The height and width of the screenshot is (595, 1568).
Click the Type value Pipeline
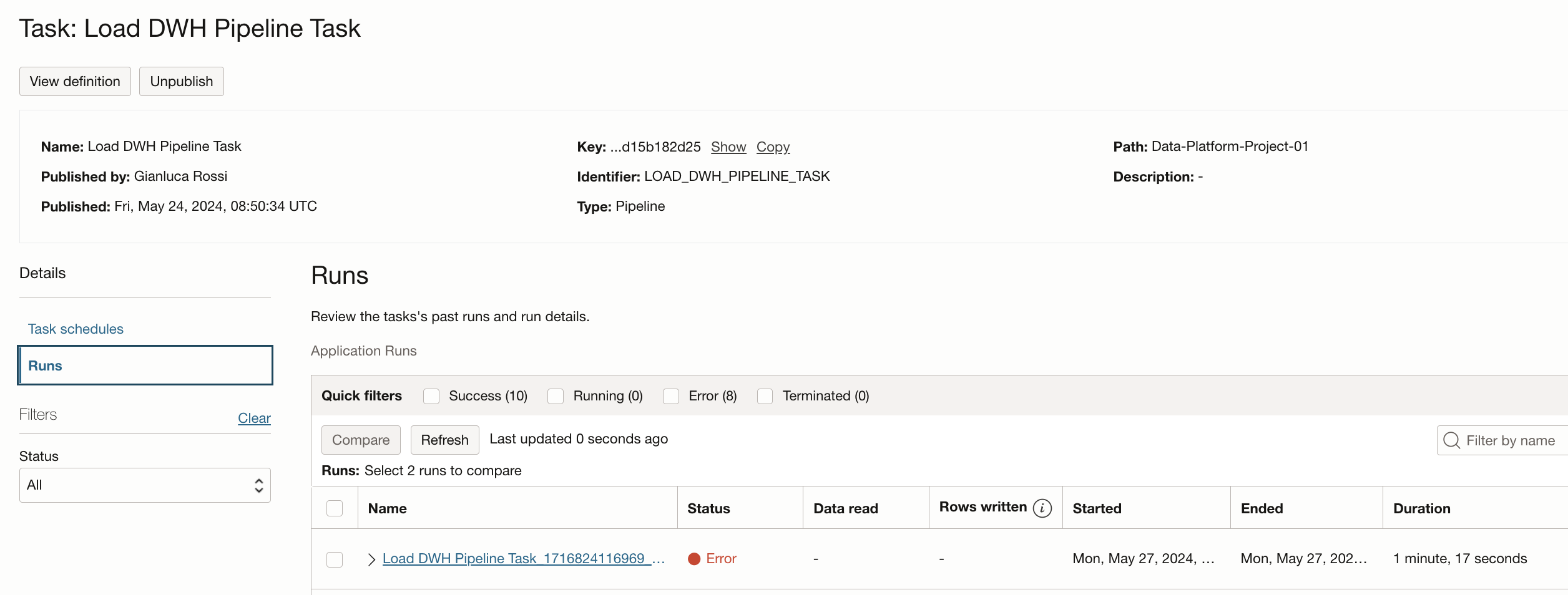(640, 206)
